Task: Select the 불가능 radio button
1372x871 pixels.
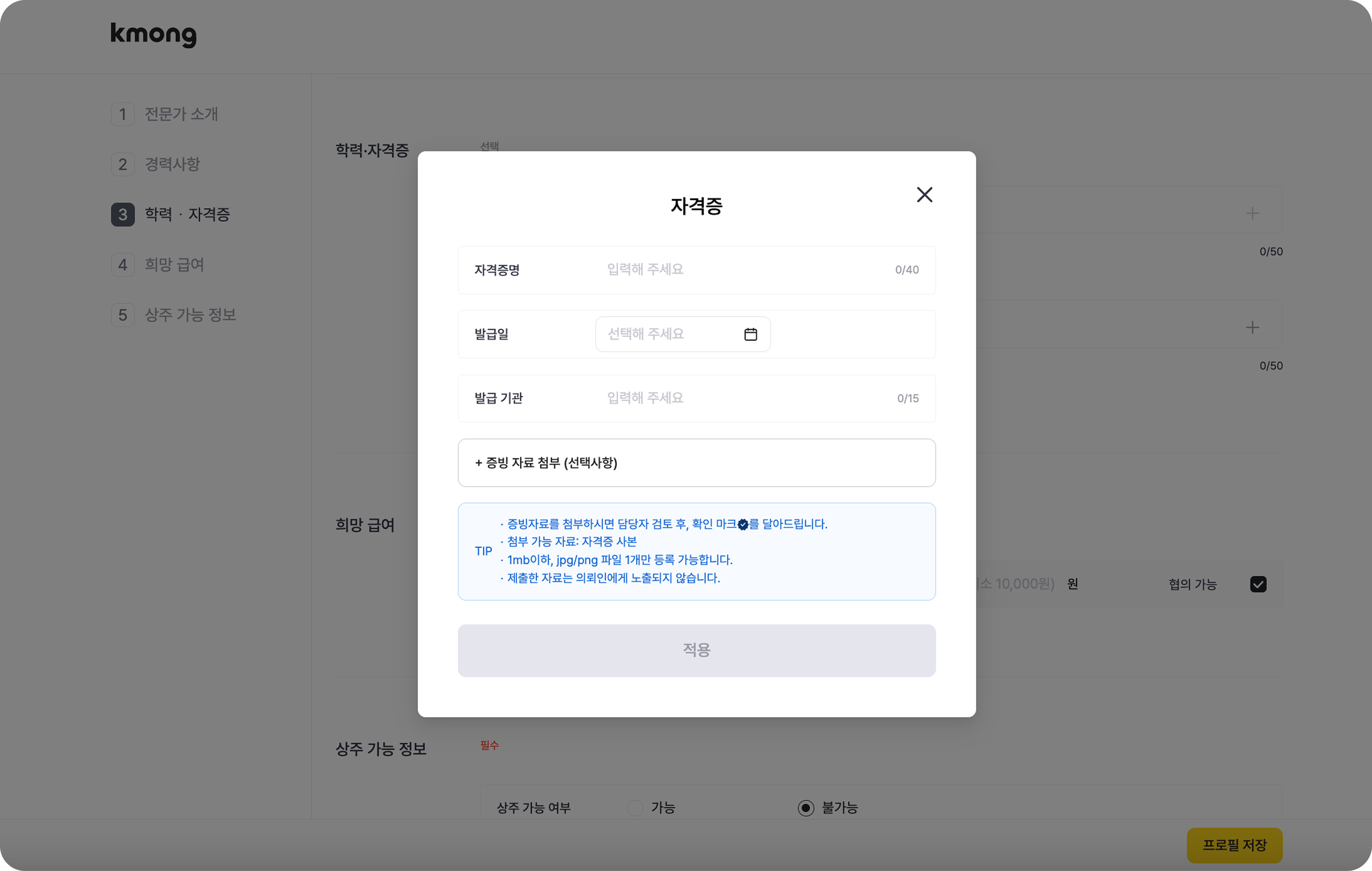Action: [806, 808]
